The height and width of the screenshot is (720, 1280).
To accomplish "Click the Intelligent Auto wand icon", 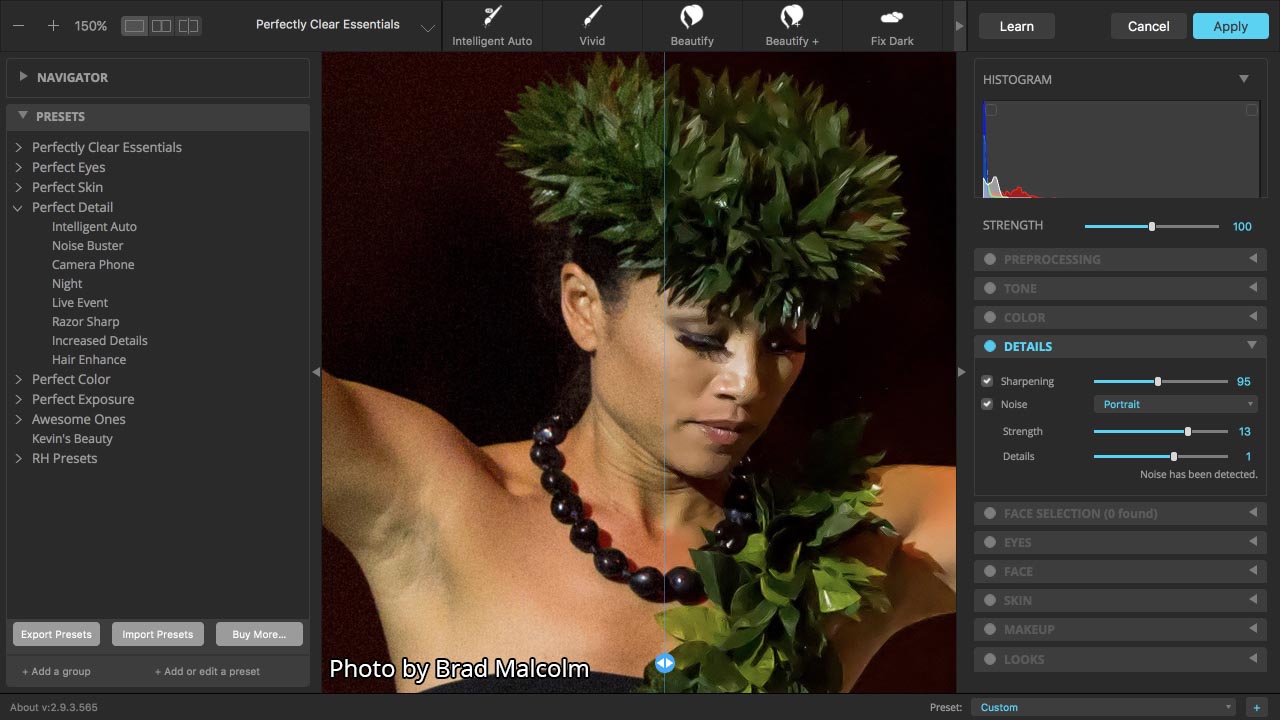I will point(492,16).
